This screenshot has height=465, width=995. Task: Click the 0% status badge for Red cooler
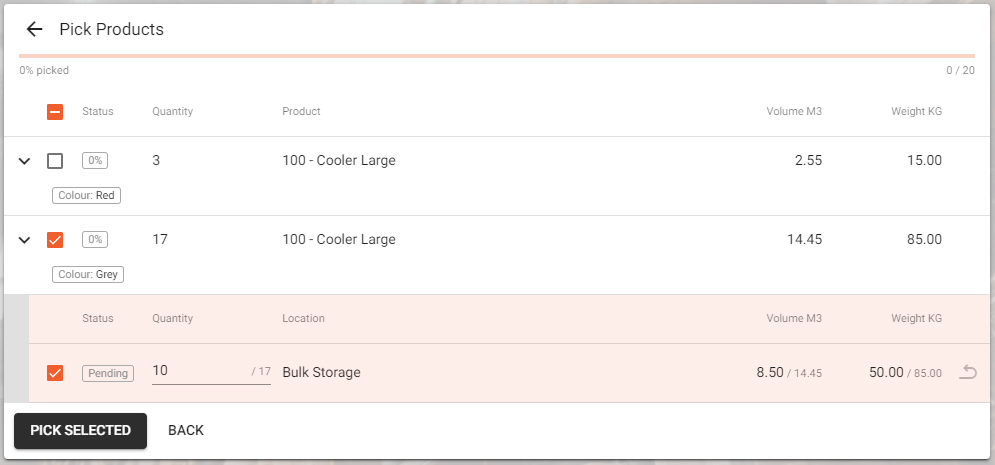click(95, 160)
